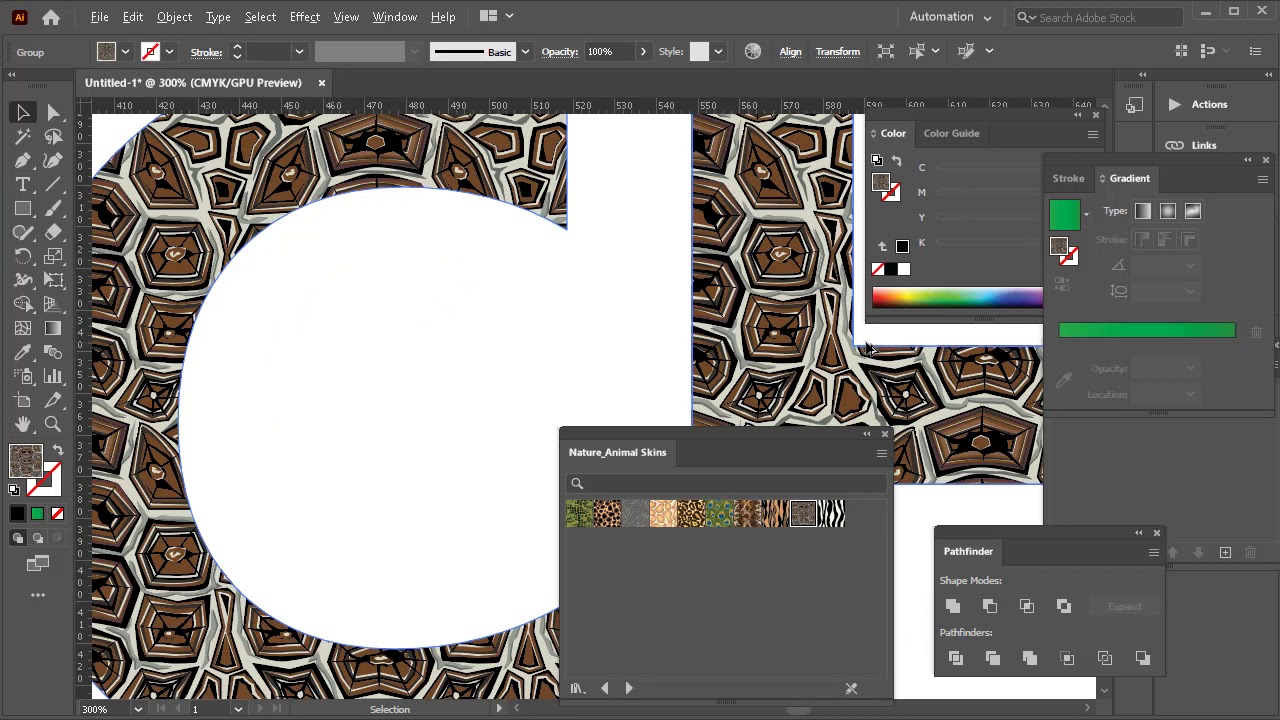Open the Opacity percentage dropdown arrow
The image size is (1280, 720).
pos(643,52)
